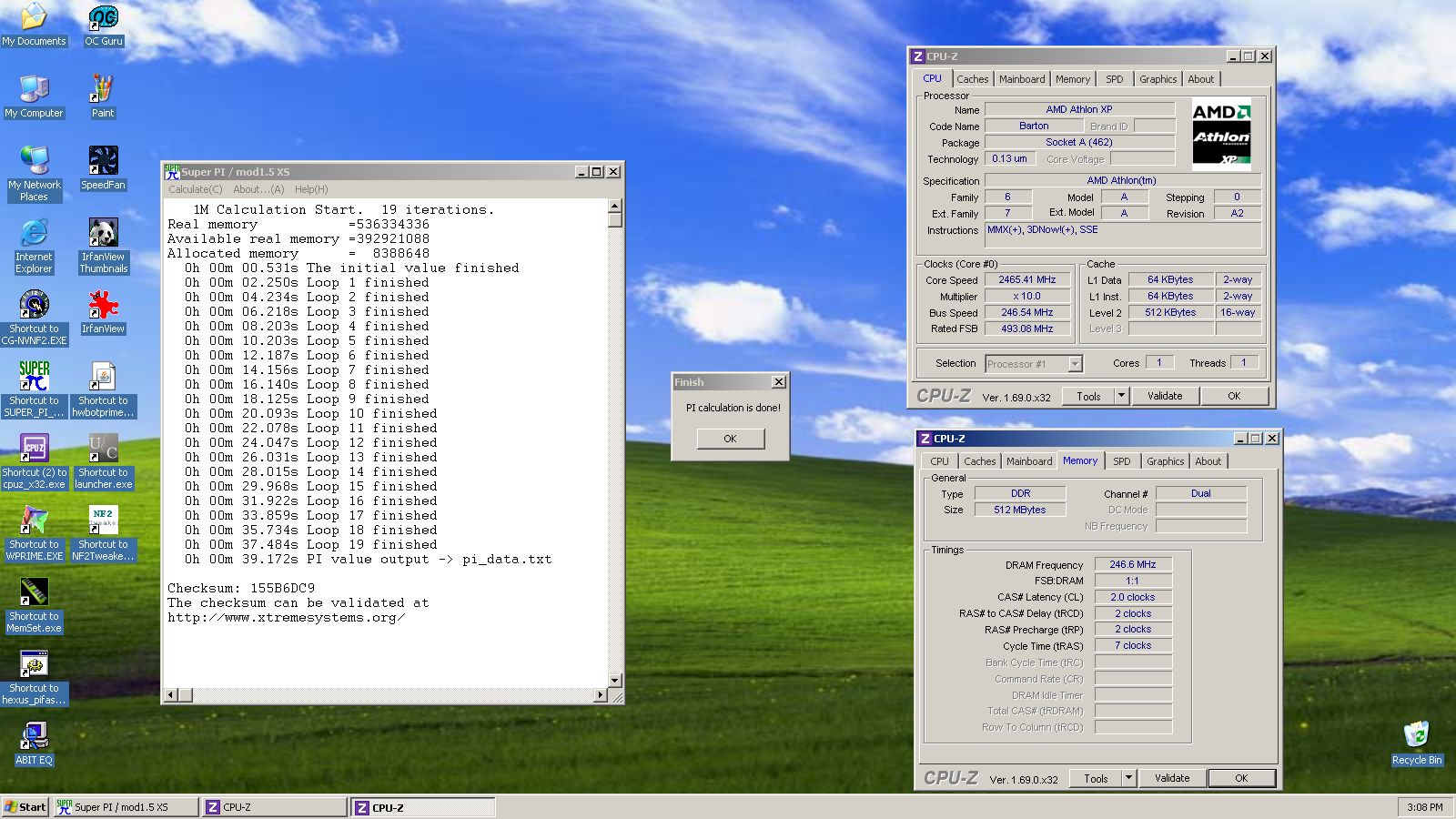Select Shortcut to hexus_pifast icon
Screen dimensions: 1456x819
pyautogui.click(x=34, y=678)
